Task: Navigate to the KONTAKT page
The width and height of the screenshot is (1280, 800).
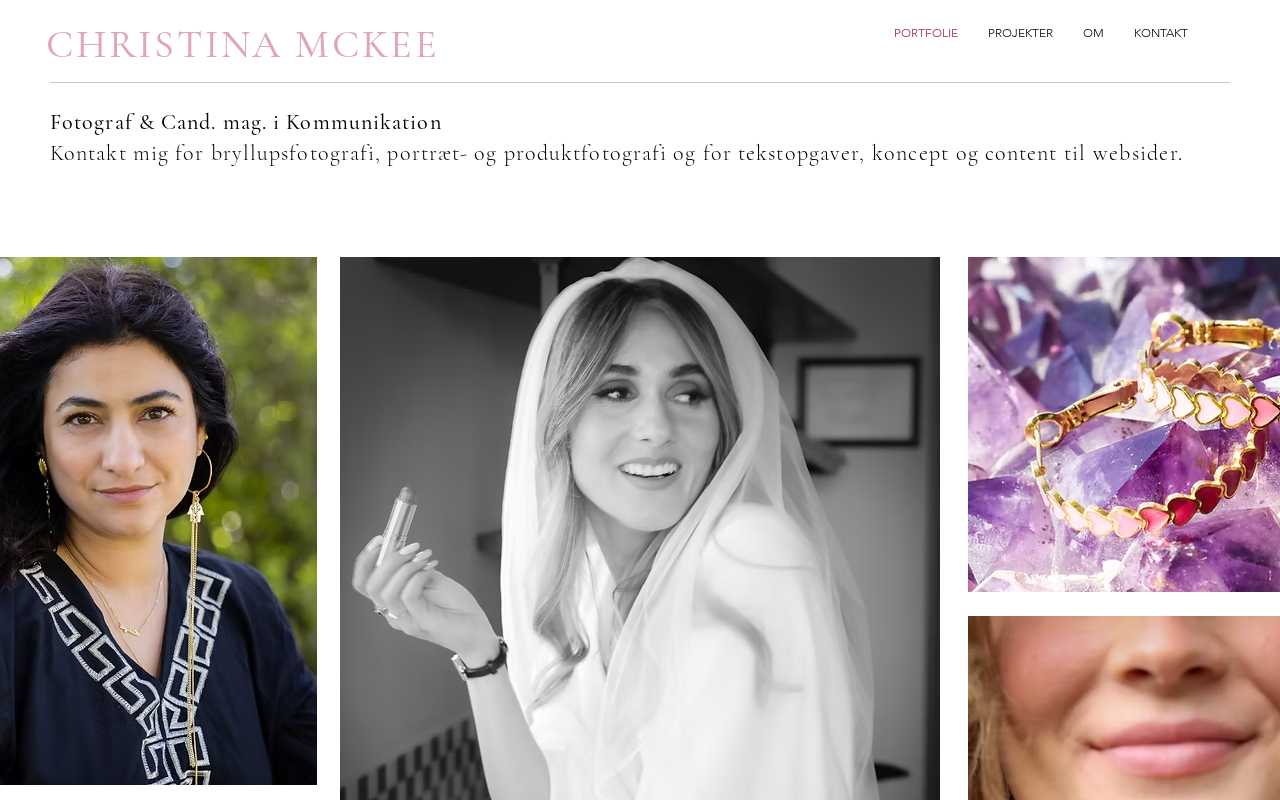Action: click(x=1160, y=33)
